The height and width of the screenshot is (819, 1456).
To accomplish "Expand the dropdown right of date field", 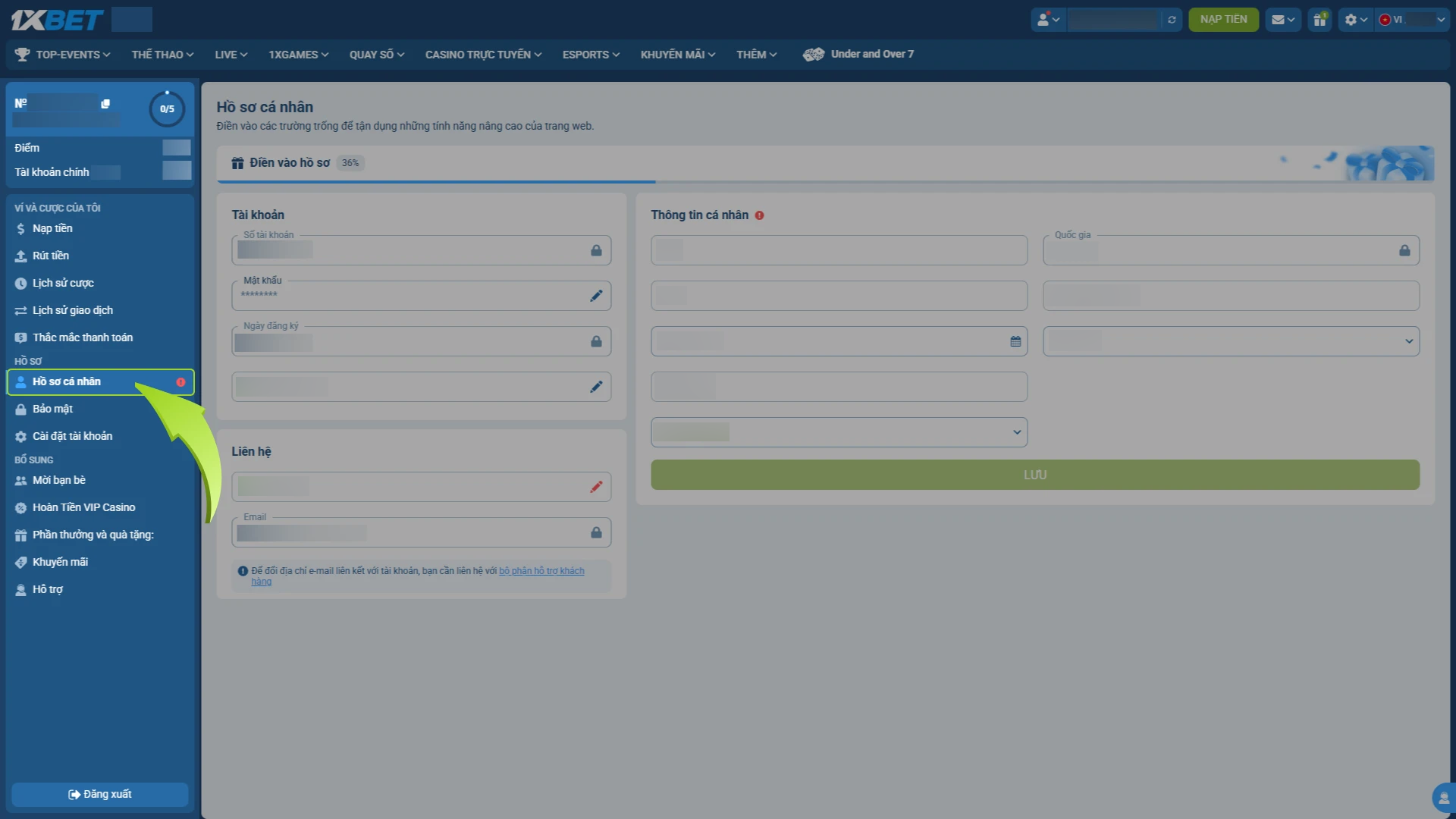I will [1231, 341].
